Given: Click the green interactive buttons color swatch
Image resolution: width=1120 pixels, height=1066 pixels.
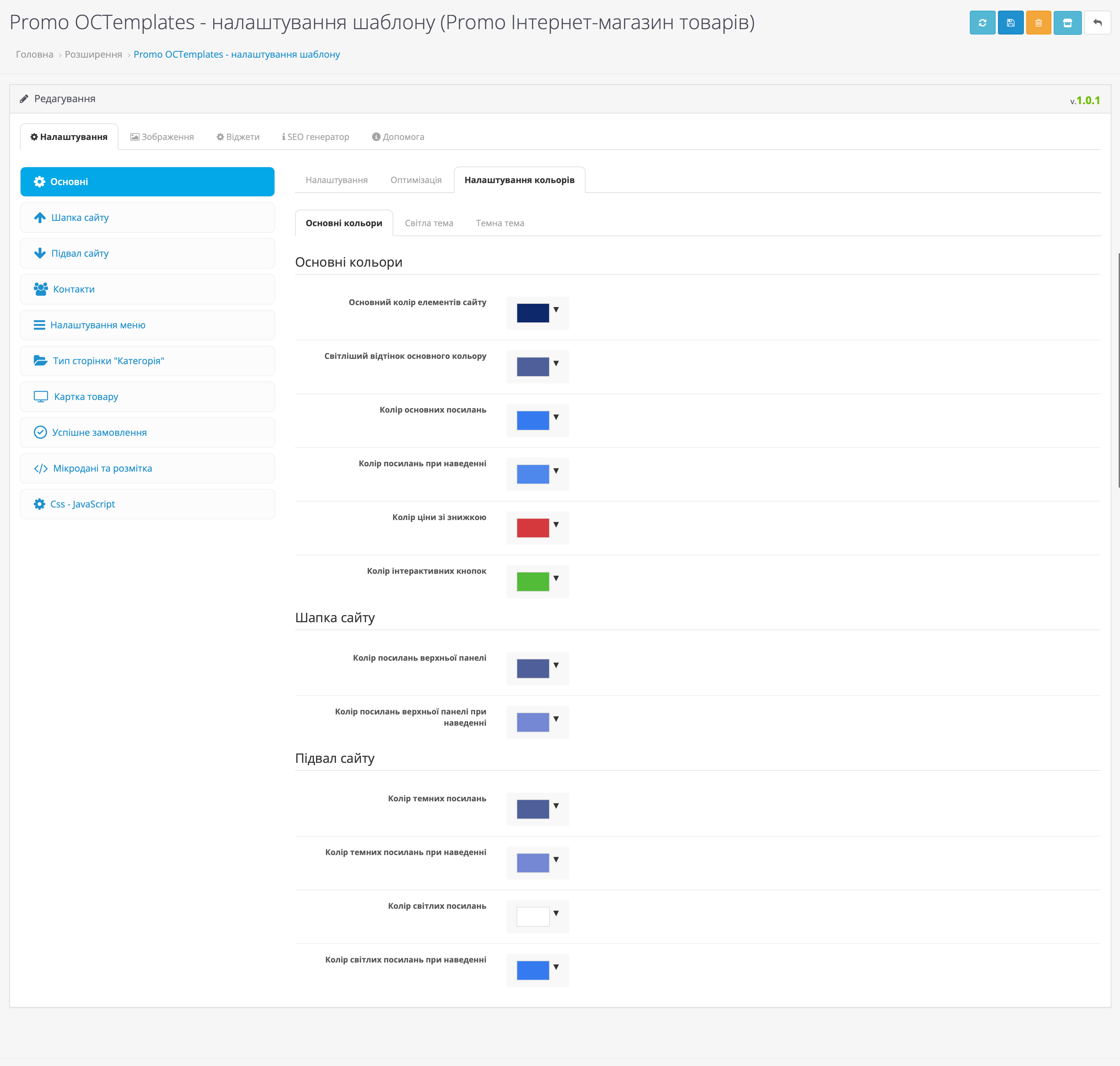Looking at the screenshot, I should tap(532, 582).
